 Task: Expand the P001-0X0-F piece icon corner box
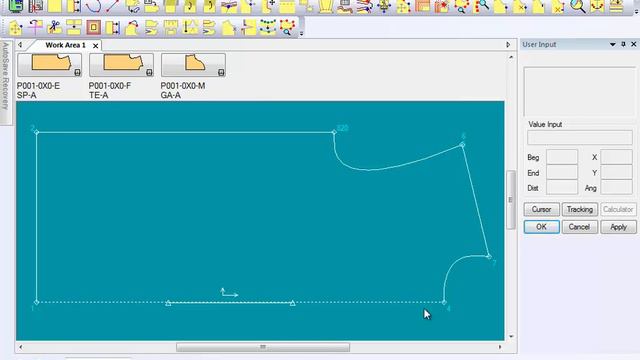[149, 72]
